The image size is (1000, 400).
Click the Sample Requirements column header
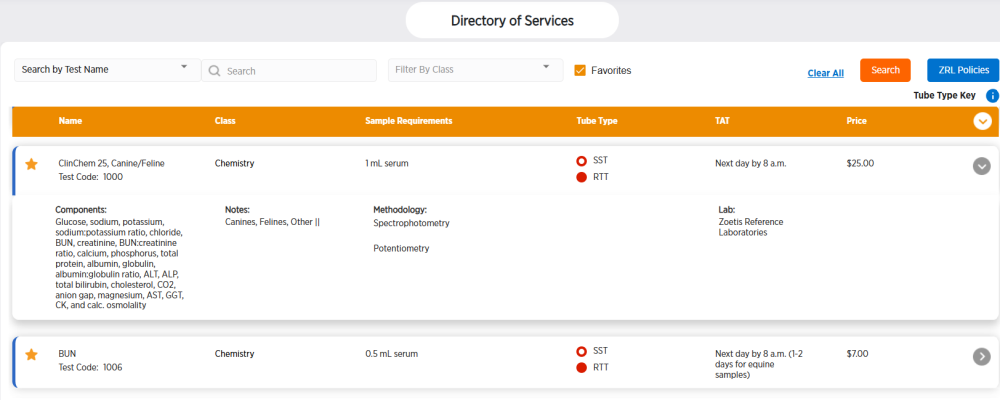(x=409, y=121)
